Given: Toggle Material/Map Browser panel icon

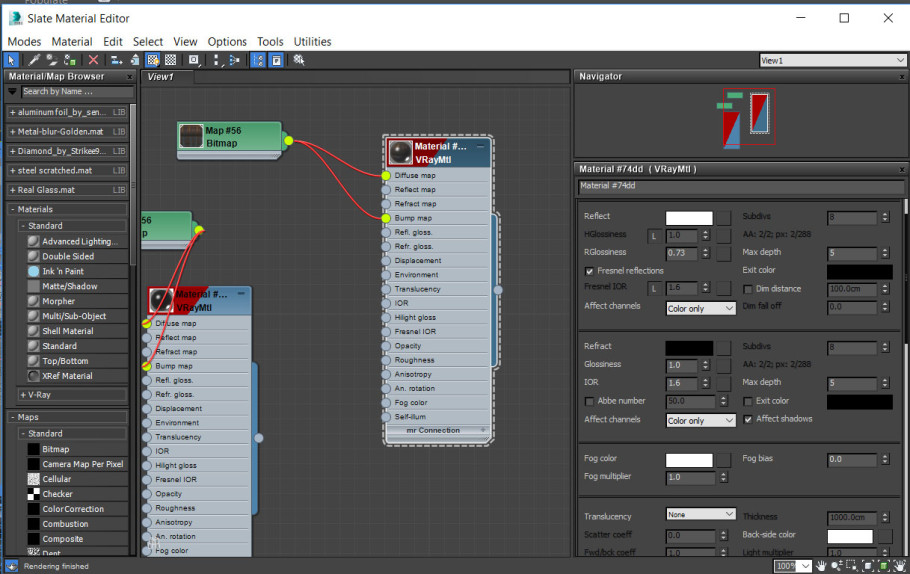Looking at the screenshot, I should point(258,60).
